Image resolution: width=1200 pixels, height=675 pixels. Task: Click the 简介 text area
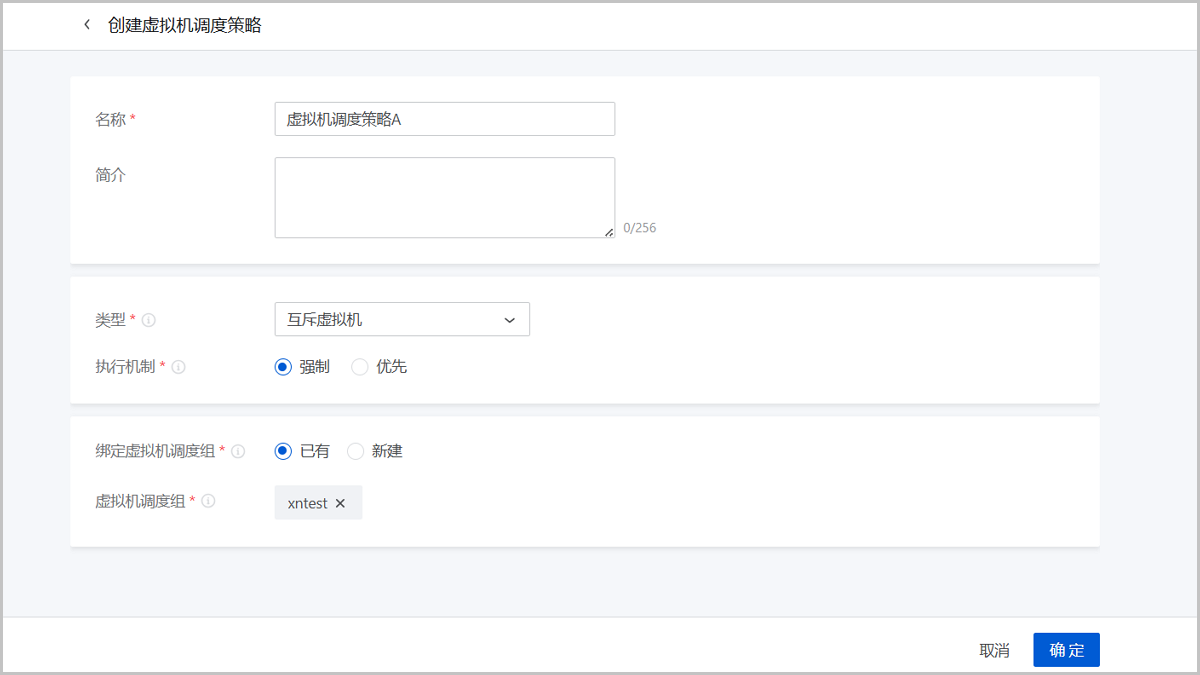coord(445,198)
